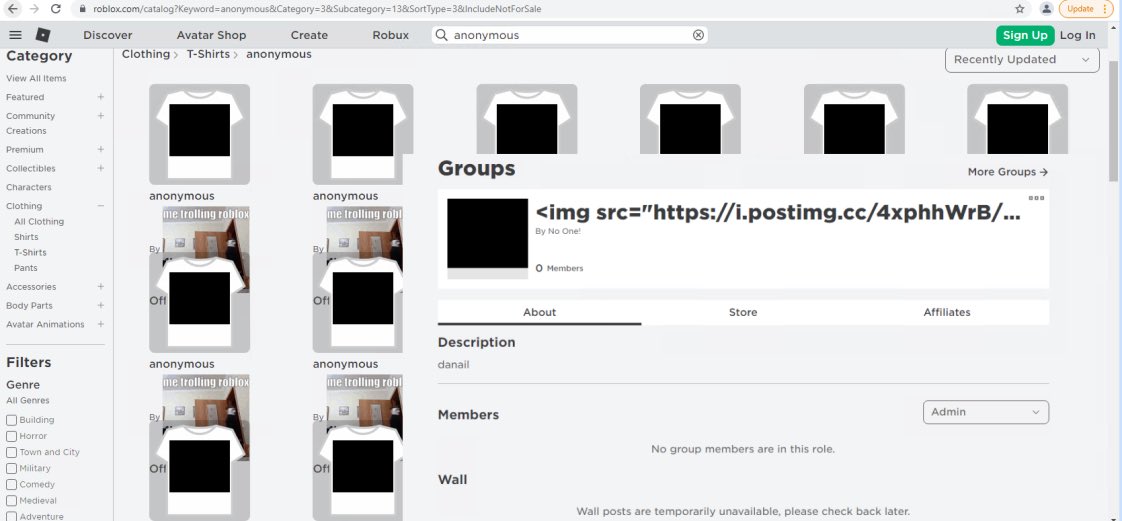Open the first t-shirt thumbnail in top row
This screenshot has height=521, width=1122.
click(x=199, y=134)
